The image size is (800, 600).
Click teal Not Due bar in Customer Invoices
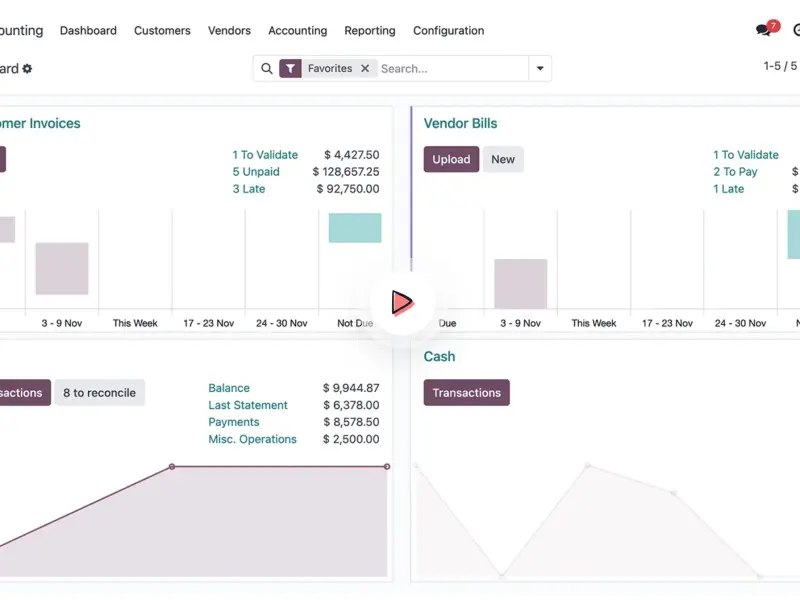pyautogui.click(x=355, y=228)
